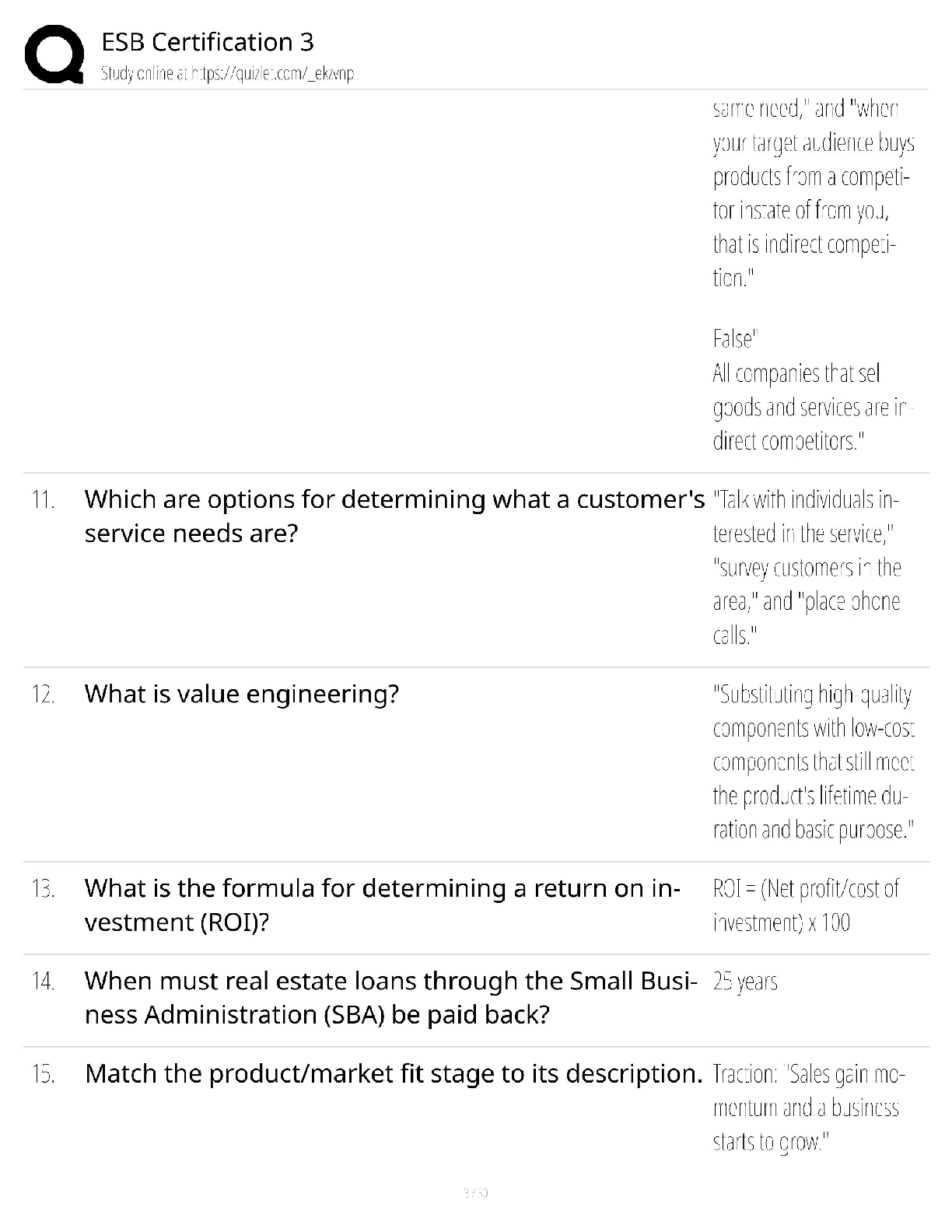This screenshot has width=952, height=1232.
Task: Select question 11 about customer's service needs
Action: (394, 516)
